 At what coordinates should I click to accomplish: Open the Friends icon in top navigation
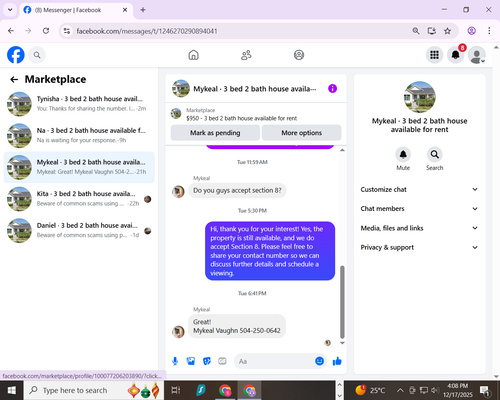pos(246,55)
